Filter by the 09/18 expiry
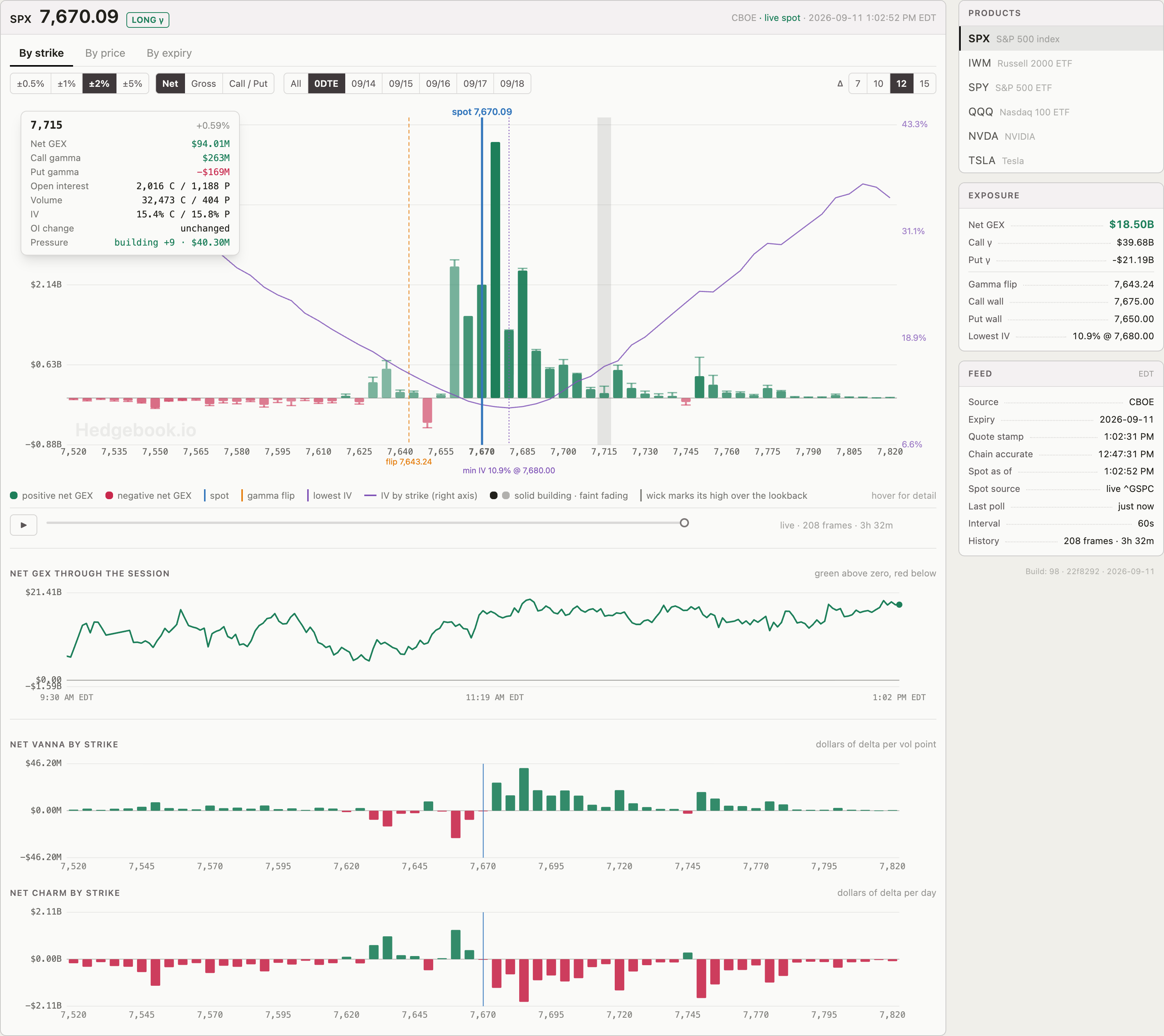1164x1036 pixels. pyautogui.click(x=512, y=84)
